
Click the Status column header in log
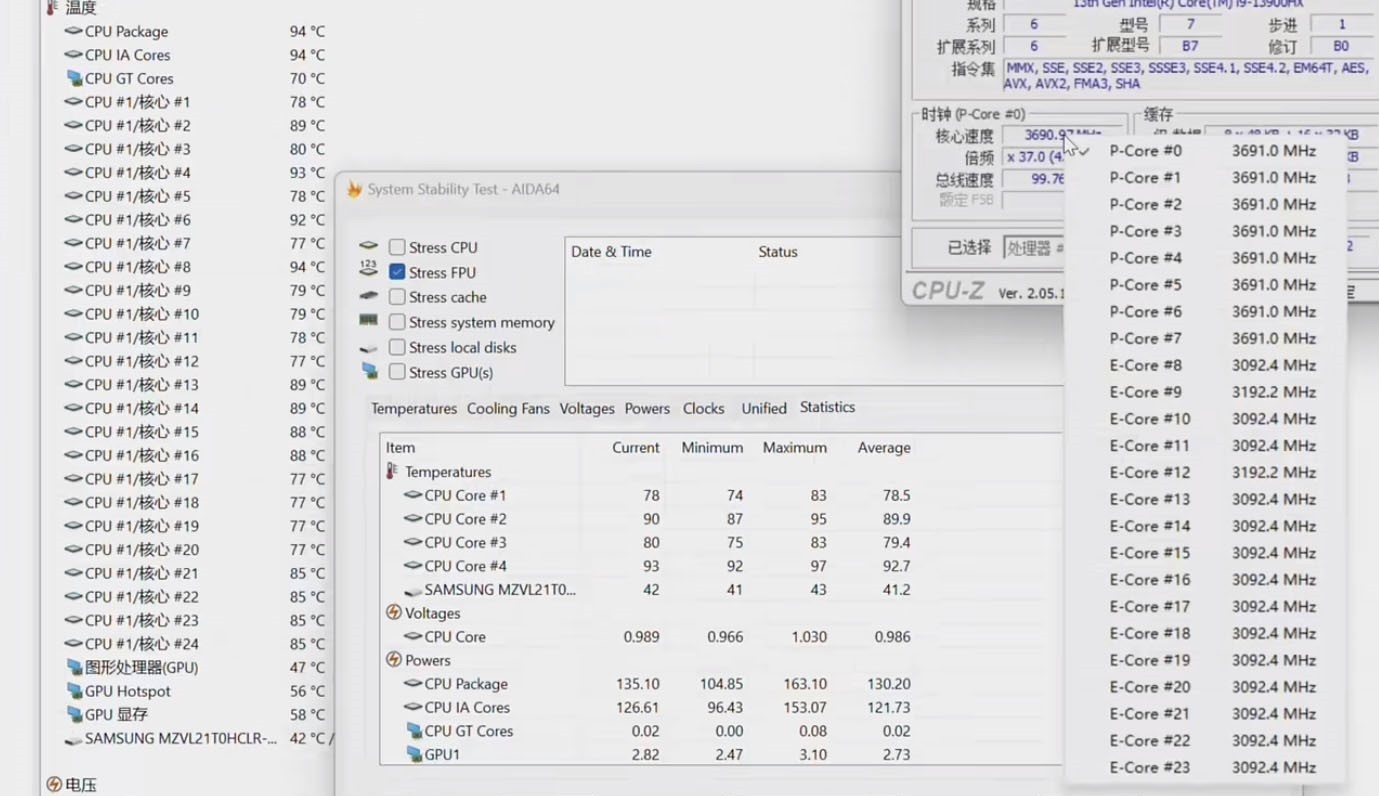click(778, 252)
